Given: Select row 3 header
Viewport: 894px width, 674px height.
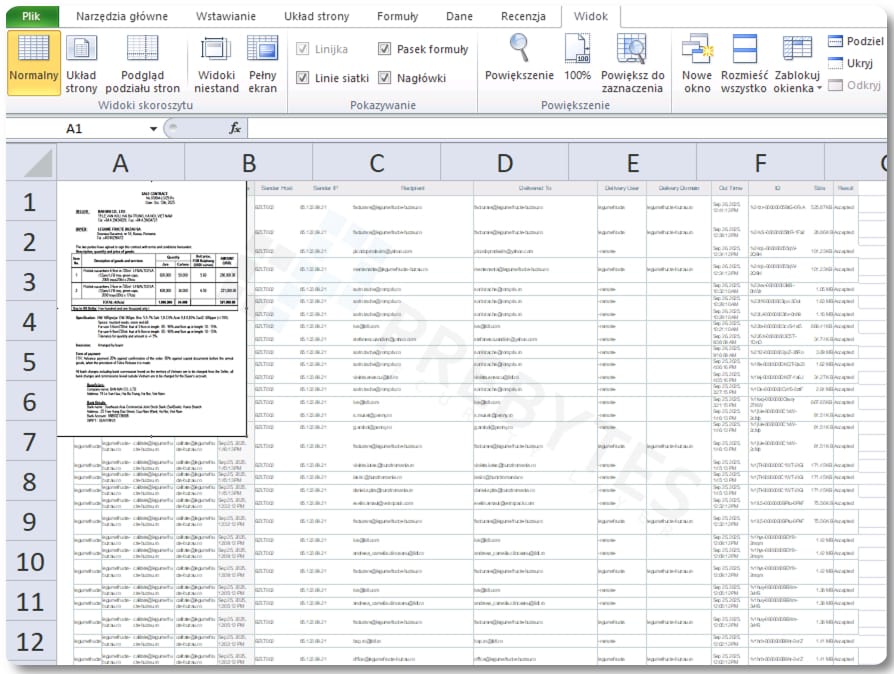Looking at the screenshot, I should pyautogui.click(x=30, y=282).
